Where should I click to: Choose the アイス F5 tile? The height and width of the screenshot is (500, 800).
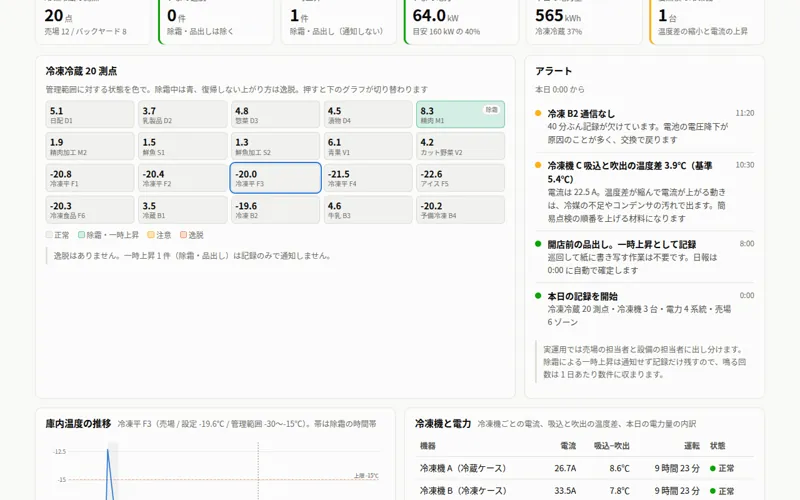(461, 178)
